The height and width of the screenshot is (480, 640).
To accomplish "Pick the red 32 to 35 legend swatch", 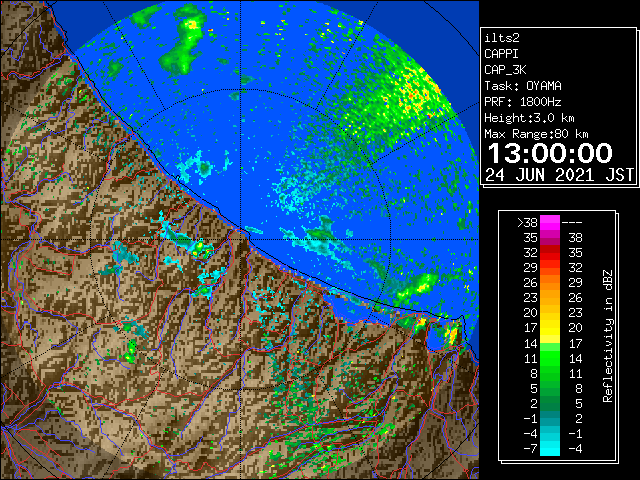I will (550, 253).
